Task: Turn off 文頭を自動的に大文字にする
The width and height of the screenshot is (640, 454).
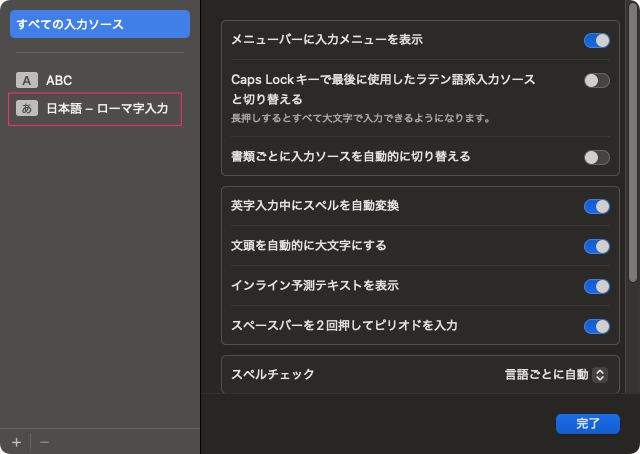Action: [596, 246]
